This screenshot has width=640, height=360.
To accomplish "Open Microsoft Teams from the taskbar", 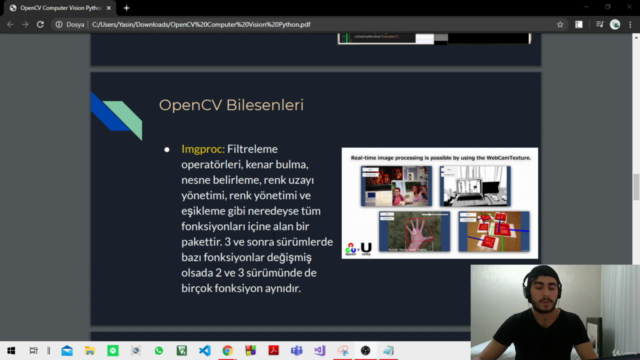I will click(297, 351).
